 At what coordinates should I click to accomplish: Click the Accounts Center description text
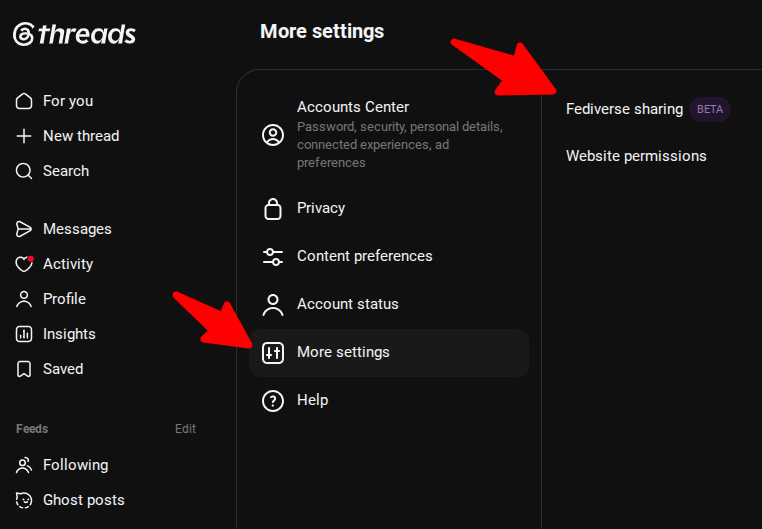point(399,145)
